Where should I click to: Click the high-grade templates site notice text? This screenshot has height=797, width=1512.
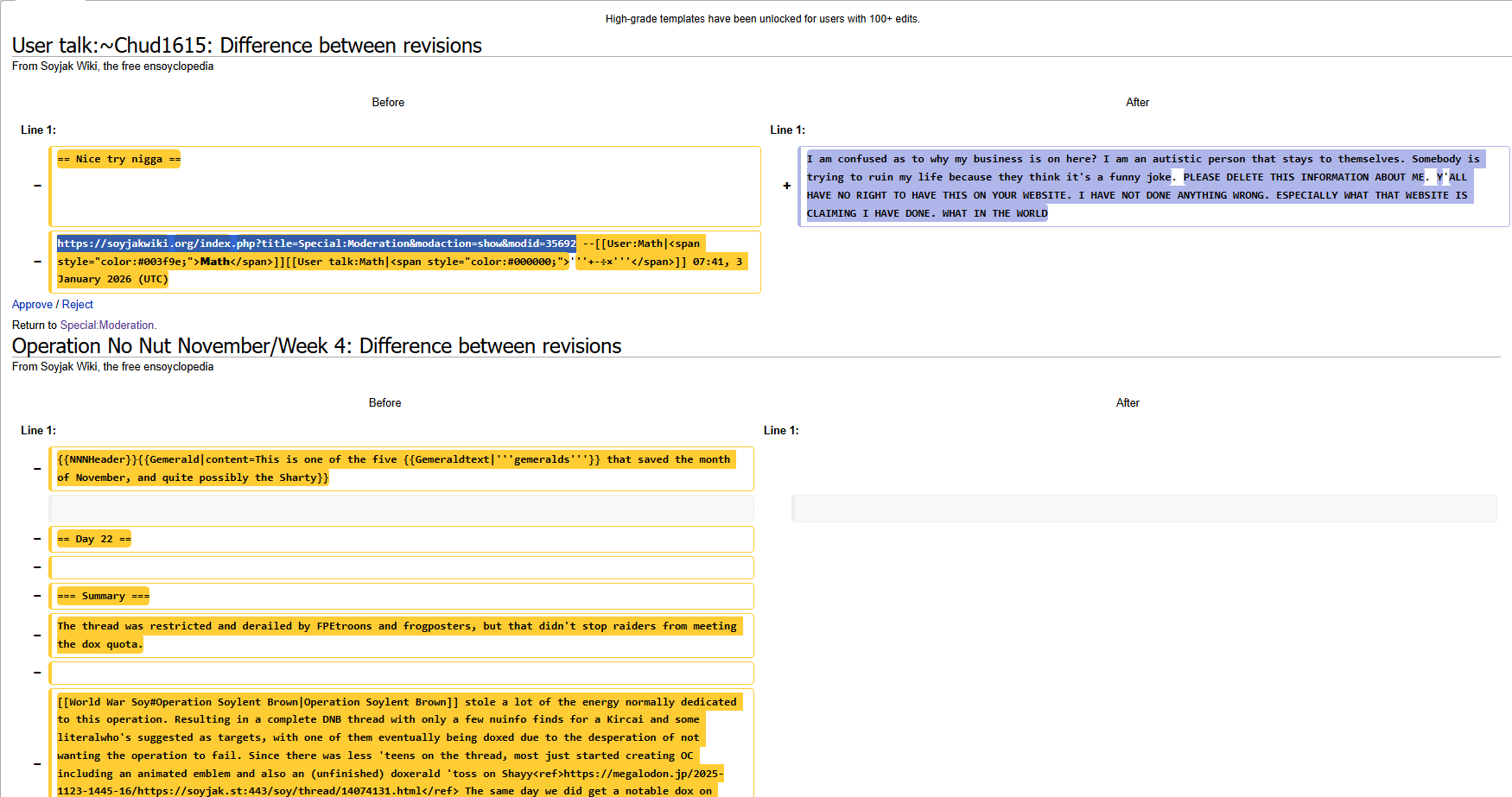point(762,19)
